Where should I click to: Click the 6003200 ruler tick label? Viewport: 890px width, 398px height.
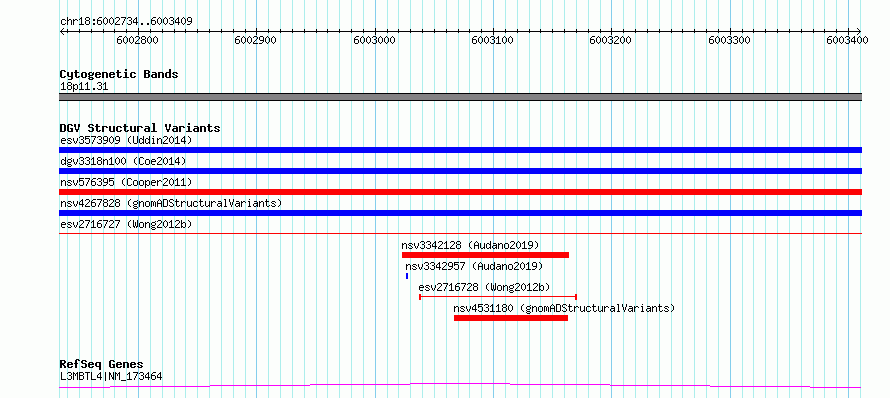(611, 40)
